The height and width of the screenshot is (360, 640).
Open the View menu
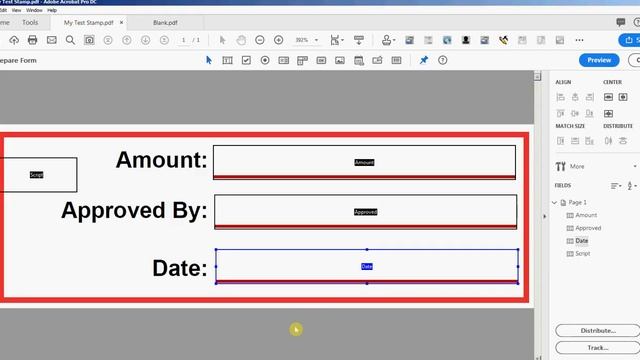tap(17, 10)
